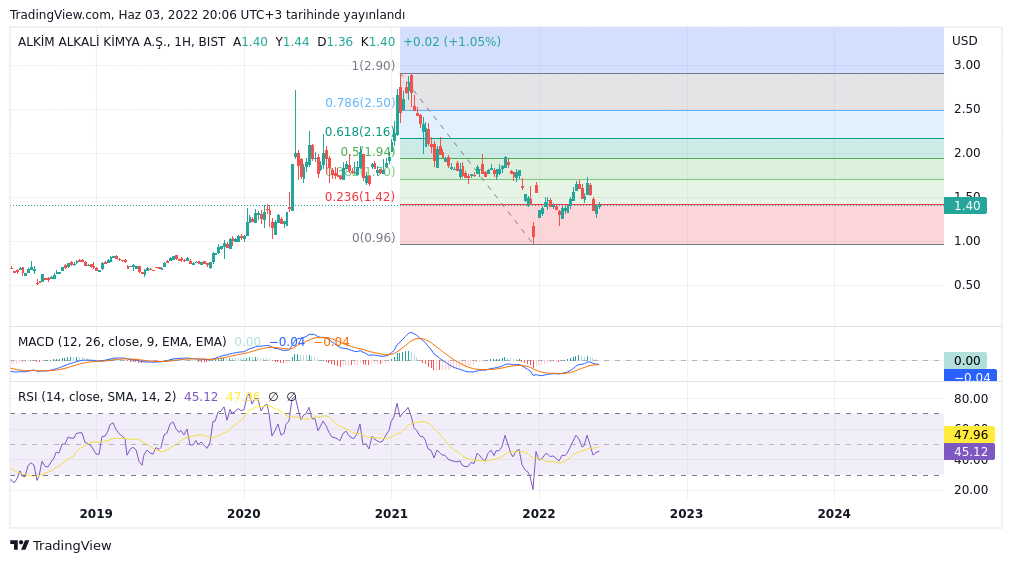Select the Fibonacci level label 1(2.90)

(x=373, y=65)
